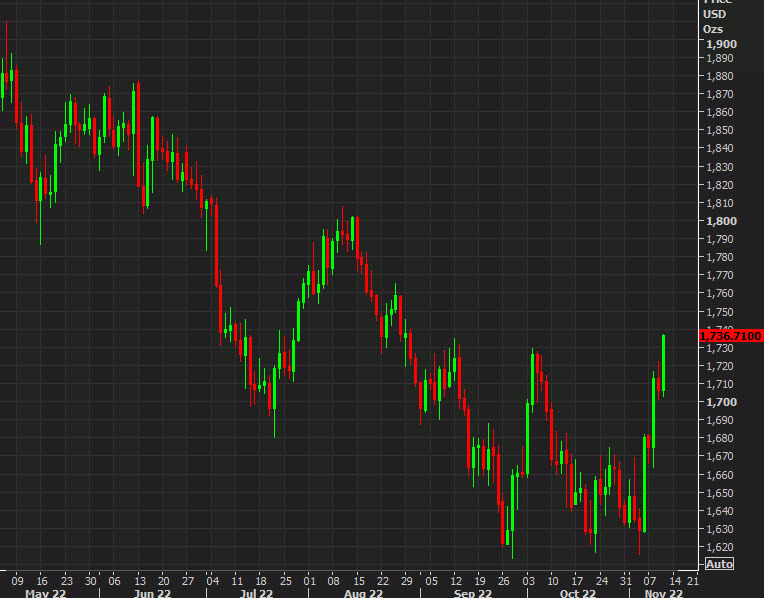This screenshot has height=598, width=764.
Task: Click the 09 date tick in May
Action: (x=17, y=581)
